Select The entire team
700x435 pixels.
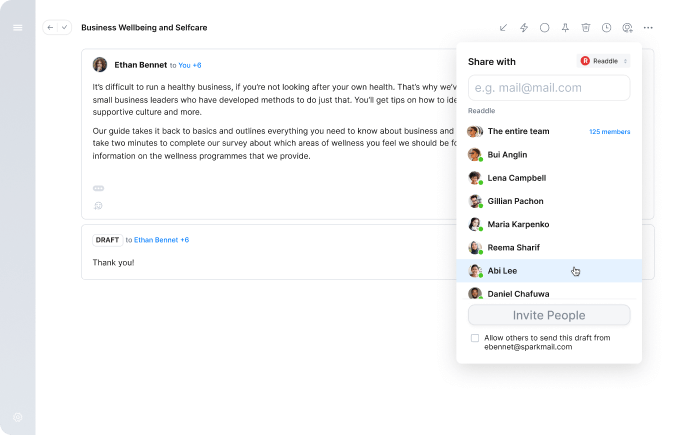[549, 131]
